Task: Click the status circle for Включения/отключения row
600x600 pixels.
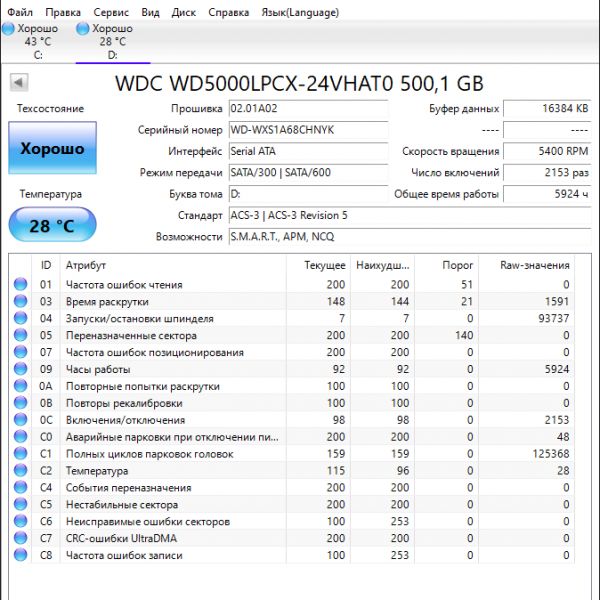Action: 20,420
